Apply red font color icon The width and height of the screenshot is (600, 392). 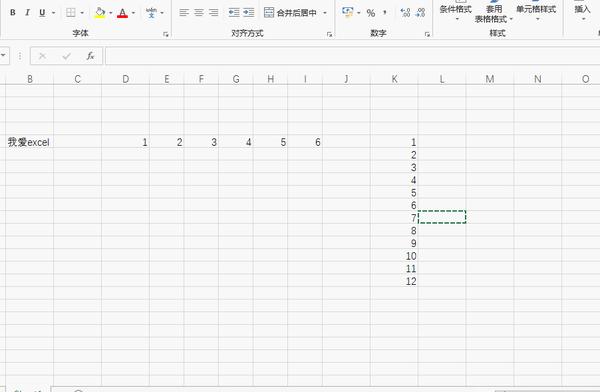coord(122,13)
